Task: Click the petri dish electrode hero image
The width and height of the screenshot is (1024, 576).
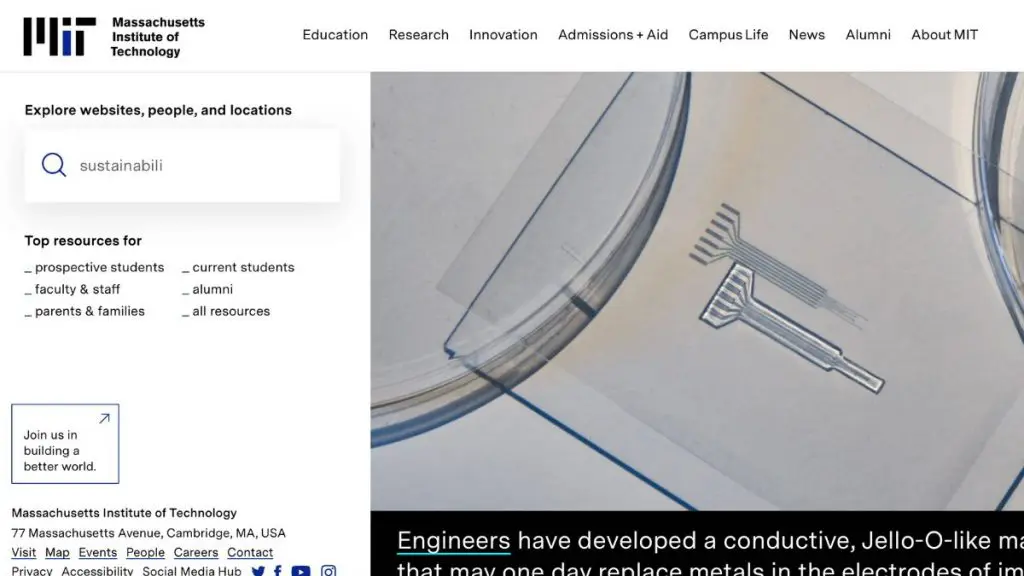Action: 697,291
